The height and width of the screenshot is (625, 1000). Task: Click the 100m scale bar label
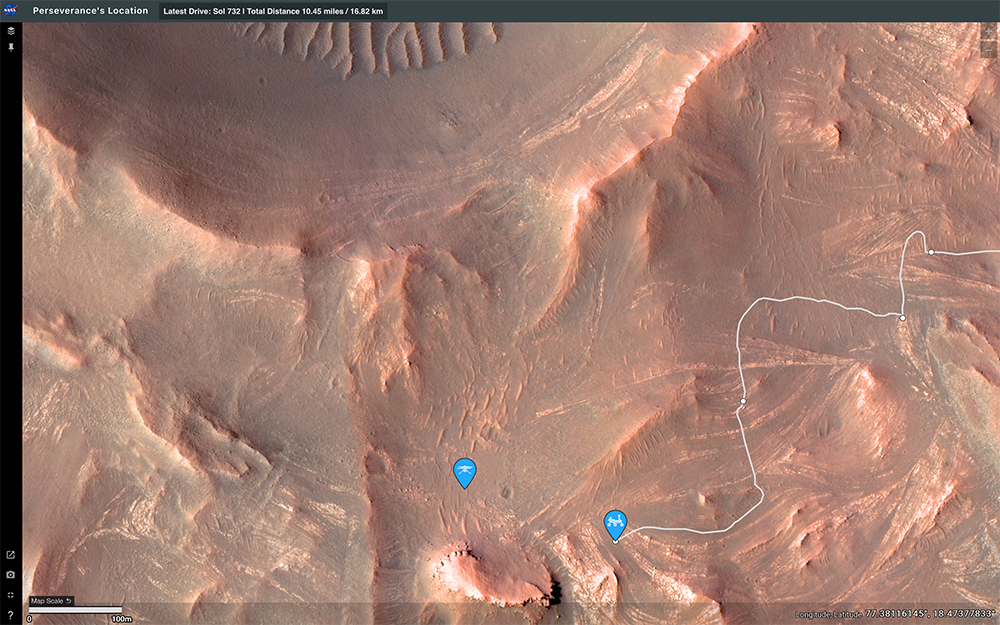122,619
